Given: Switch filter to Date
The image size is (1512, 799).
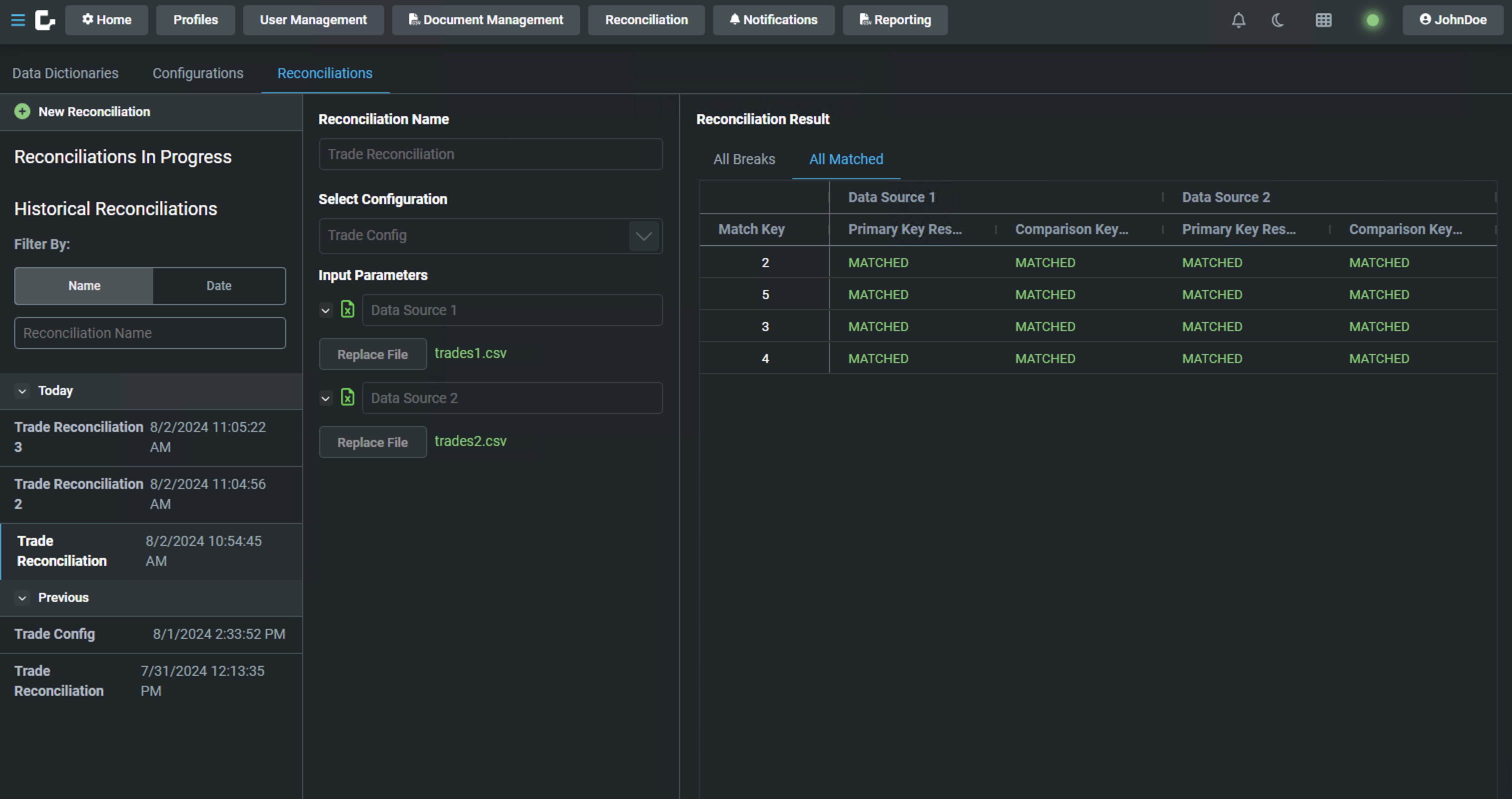Looking at the screenshot, I should click(x=218, y=286).
